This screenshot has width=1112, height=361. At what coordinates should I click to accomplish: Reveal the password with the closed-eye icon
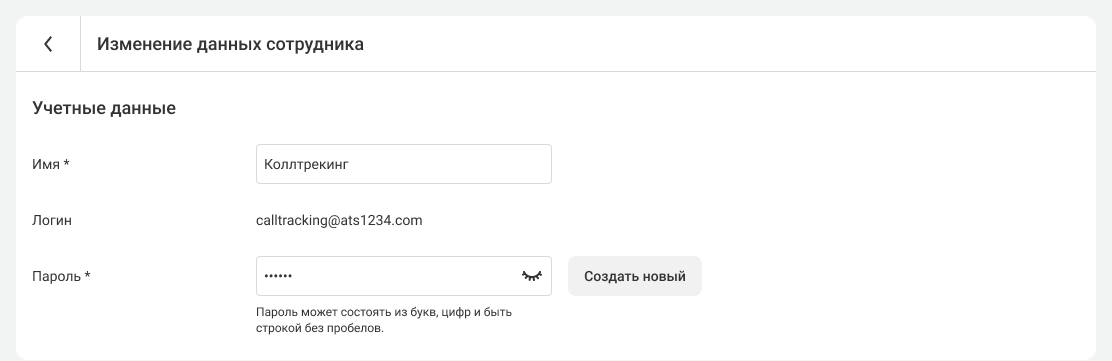(x=532, y=276)
